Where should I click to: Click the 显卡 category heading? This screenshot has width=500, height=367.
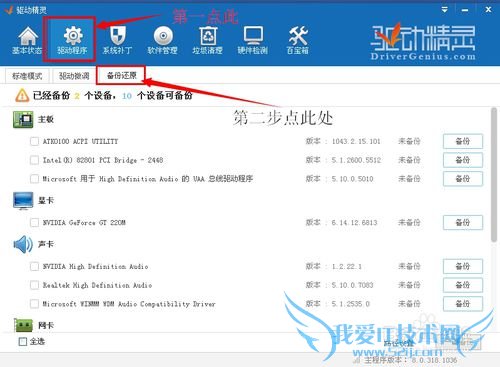[x=46, y=201]
